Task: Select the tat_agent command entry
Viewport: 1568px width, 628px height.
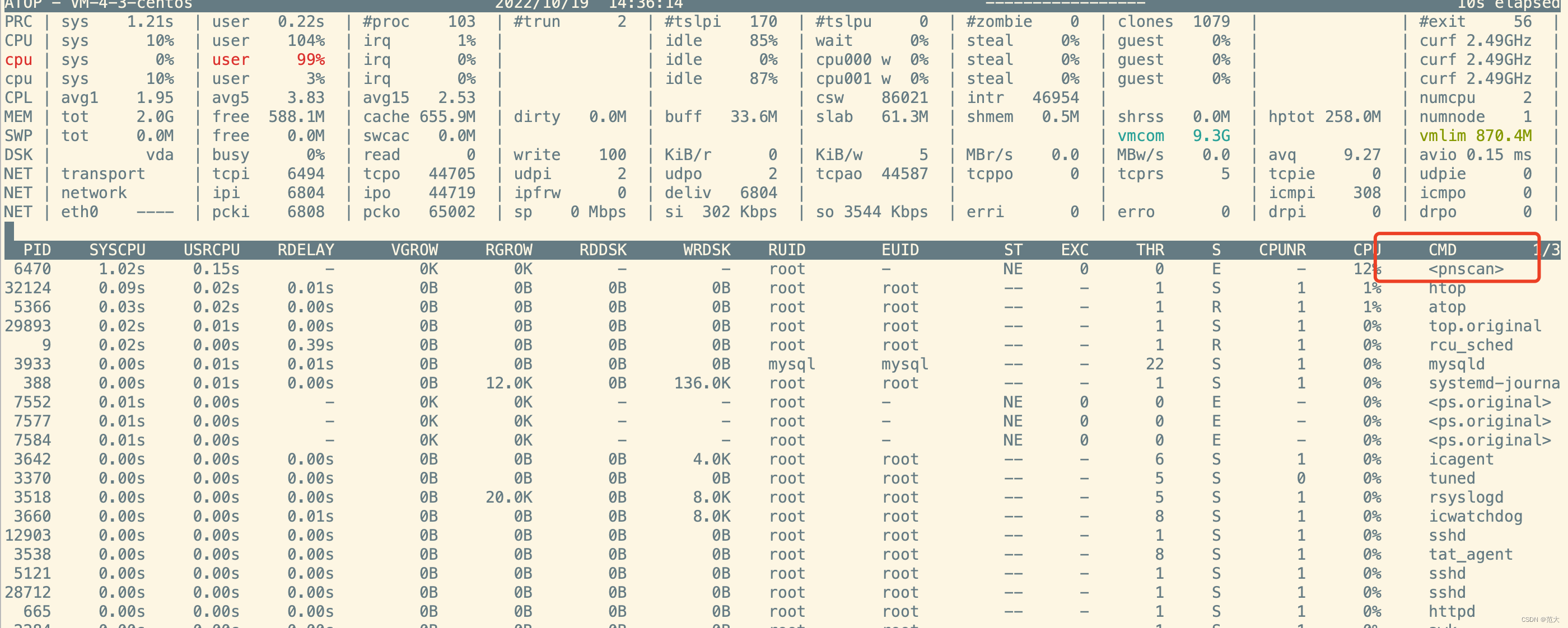Action: (x=1471, y=554)
